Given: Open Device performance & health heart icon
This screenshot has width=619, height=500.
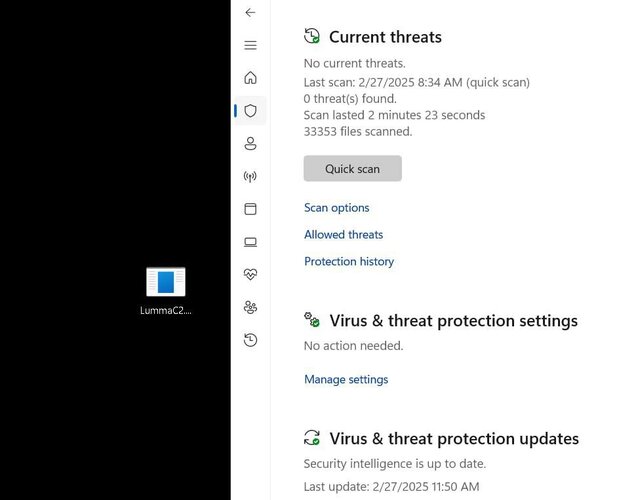Looking at the screenshot, I should tap(250, 274).
